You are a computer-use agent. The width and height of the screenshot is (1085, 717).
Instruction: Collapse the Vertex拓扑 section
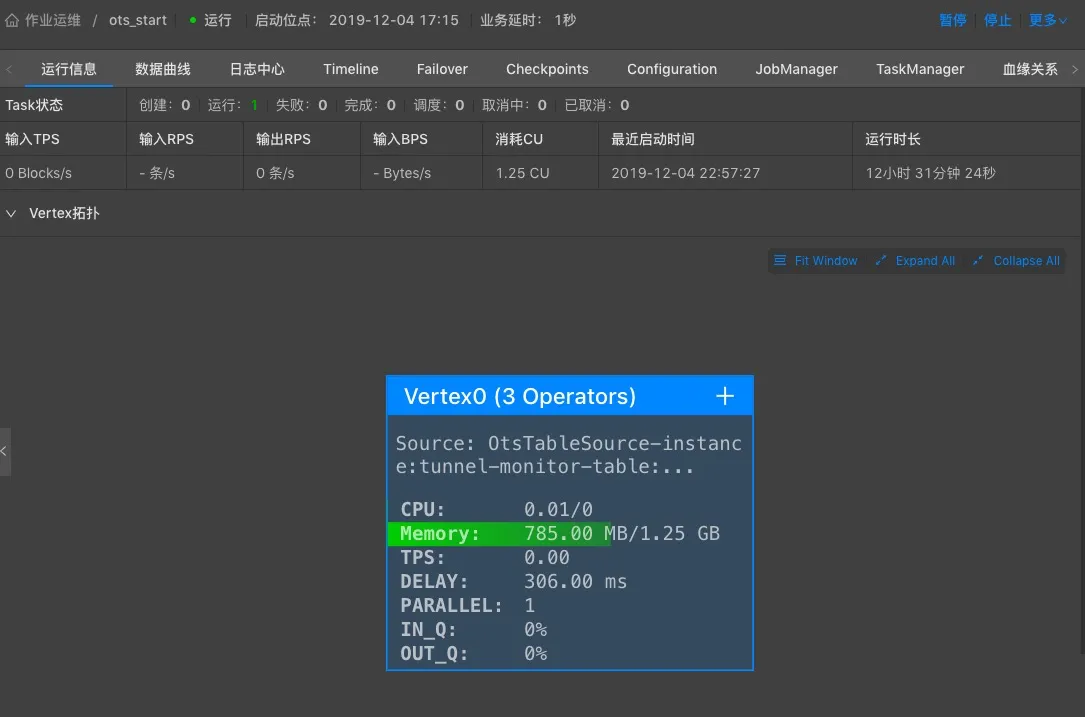point(11,213)
